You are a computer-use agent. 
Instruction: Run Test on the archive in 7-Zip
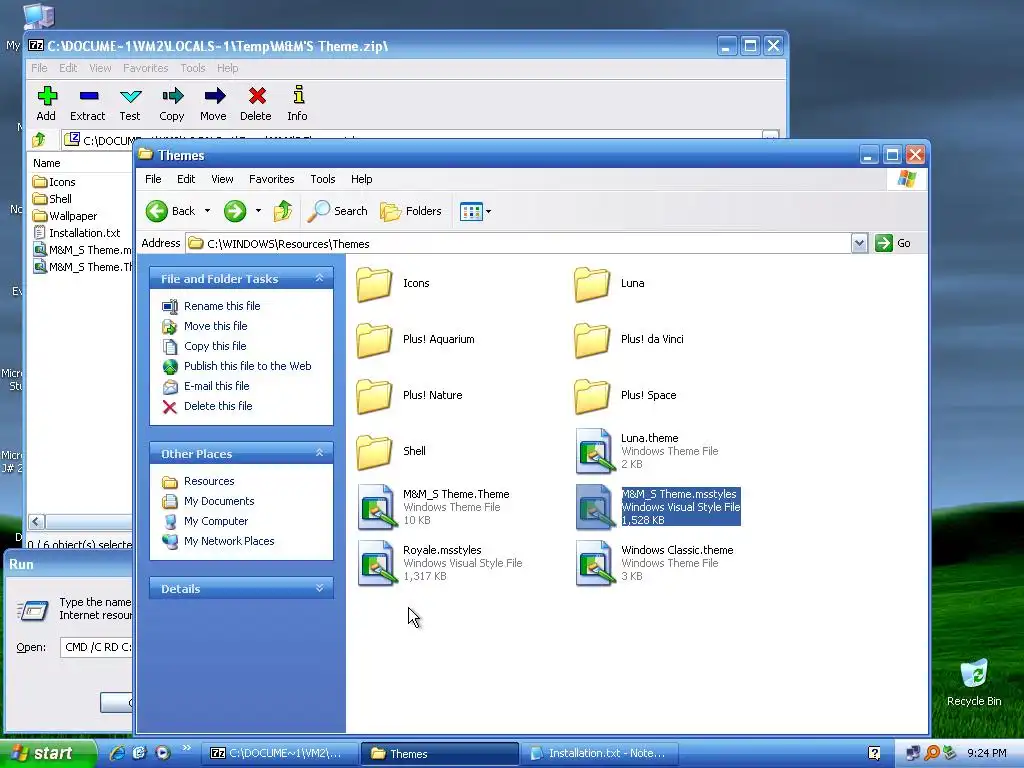(x=130, y=103)
